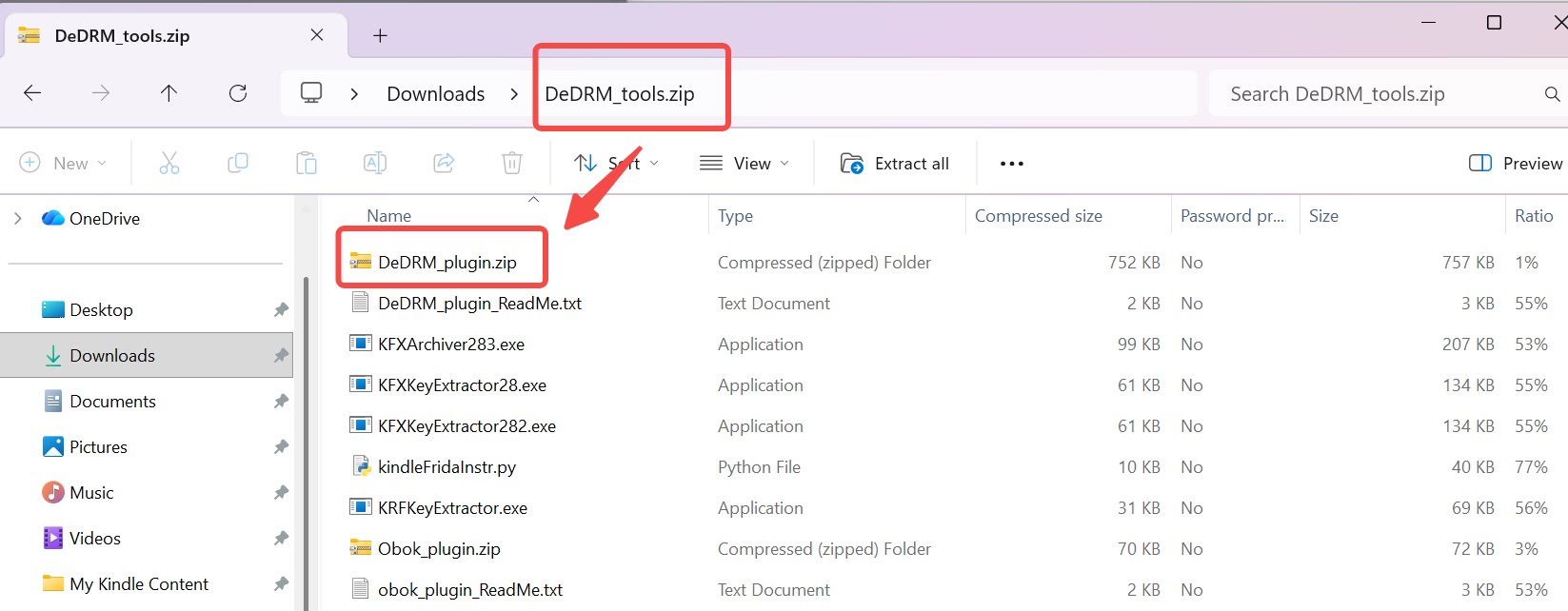Select the KFXKeyExtractor282.exe file

click(466, 426)
